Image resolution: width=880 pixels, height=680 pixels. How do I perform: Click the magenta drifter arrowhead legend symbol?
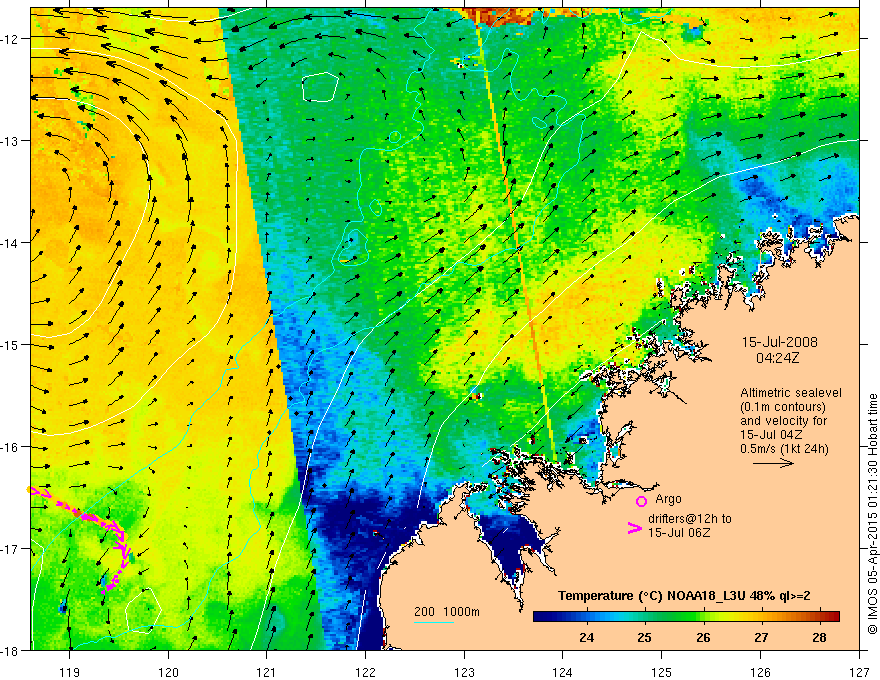click(634, 528)
